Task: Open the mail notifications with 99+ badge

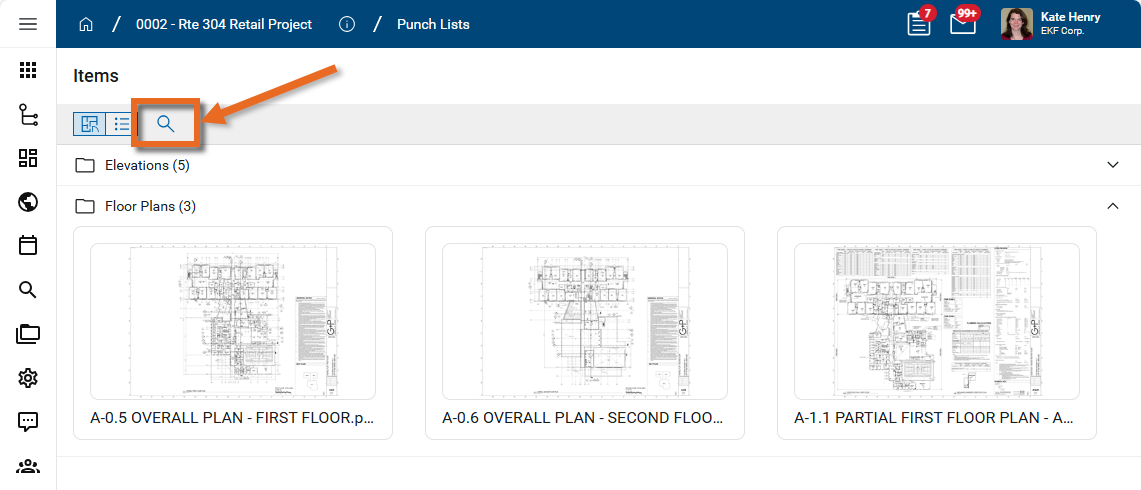Action: coord(962,24)
